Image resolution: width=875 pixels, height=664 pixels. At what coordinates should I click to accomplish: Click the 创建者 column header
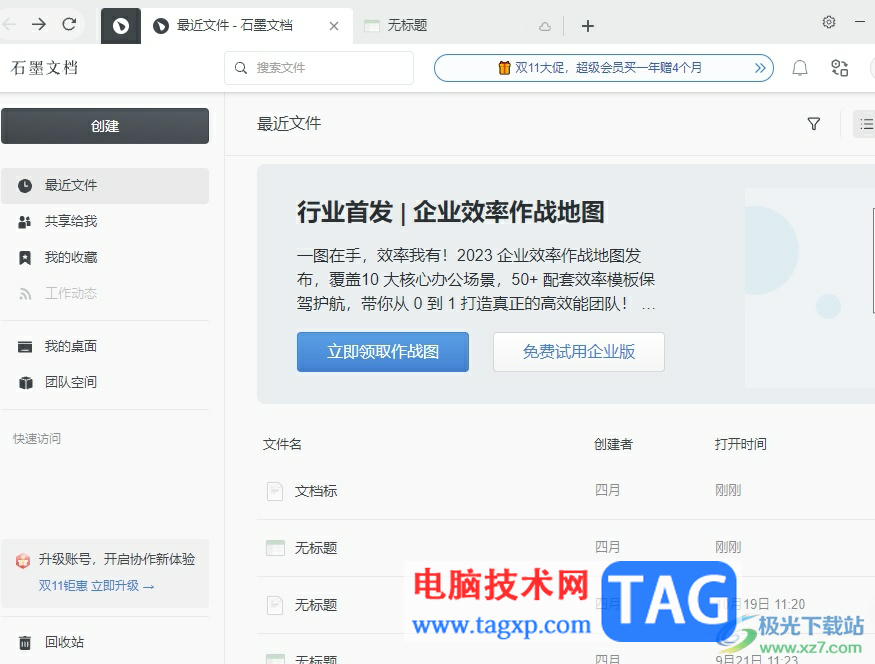click(x=613, y=445)
